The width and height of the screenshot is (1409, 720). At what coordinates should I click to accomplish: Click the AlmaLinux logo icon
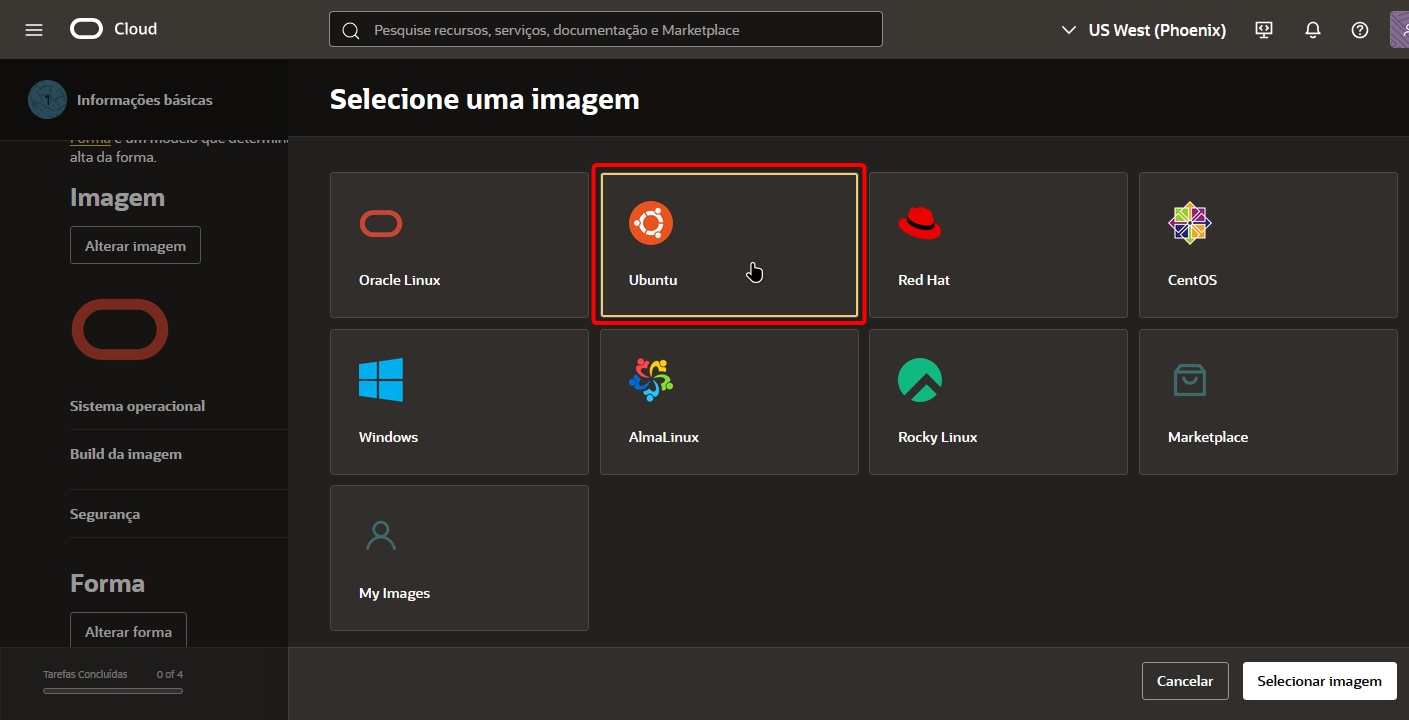click(x=651, y=380)
